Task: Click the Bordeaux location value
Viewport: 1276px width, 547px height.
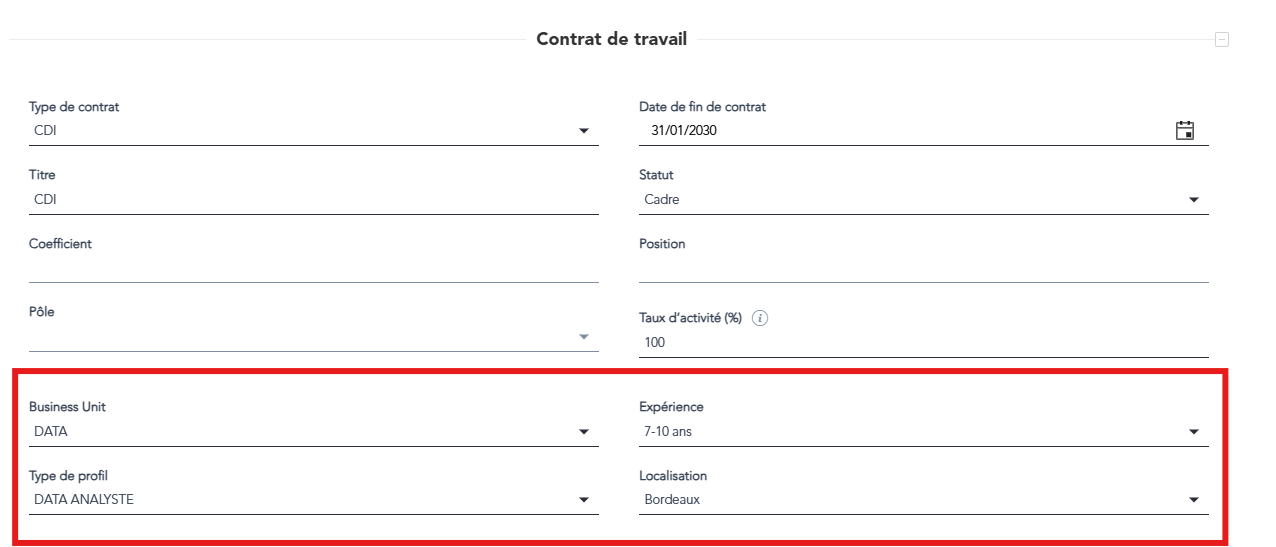Action: [x=672, y=500]
